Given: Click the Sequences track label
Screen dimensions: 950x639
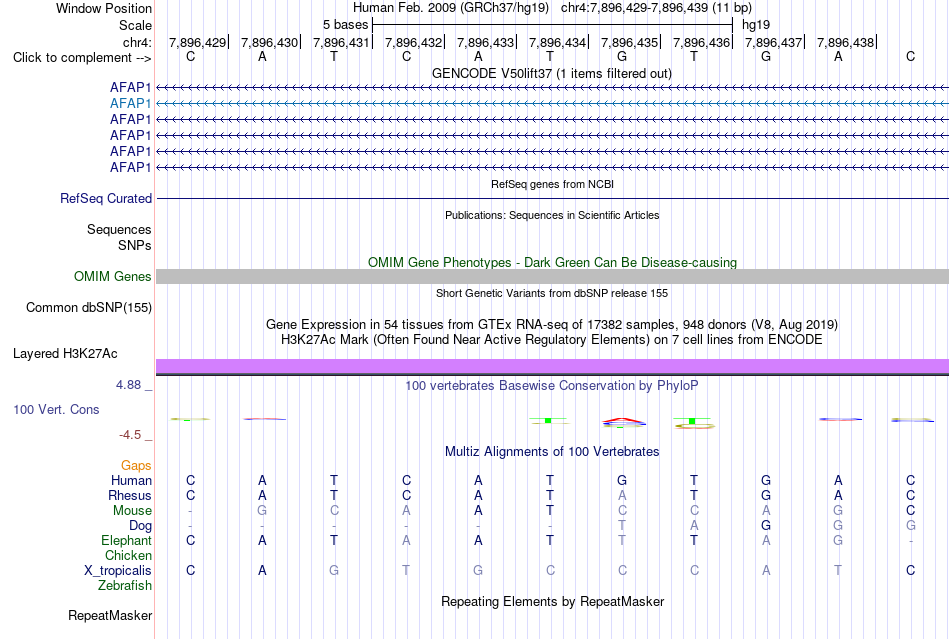Looking at the screenshot, I should point(119,230).
